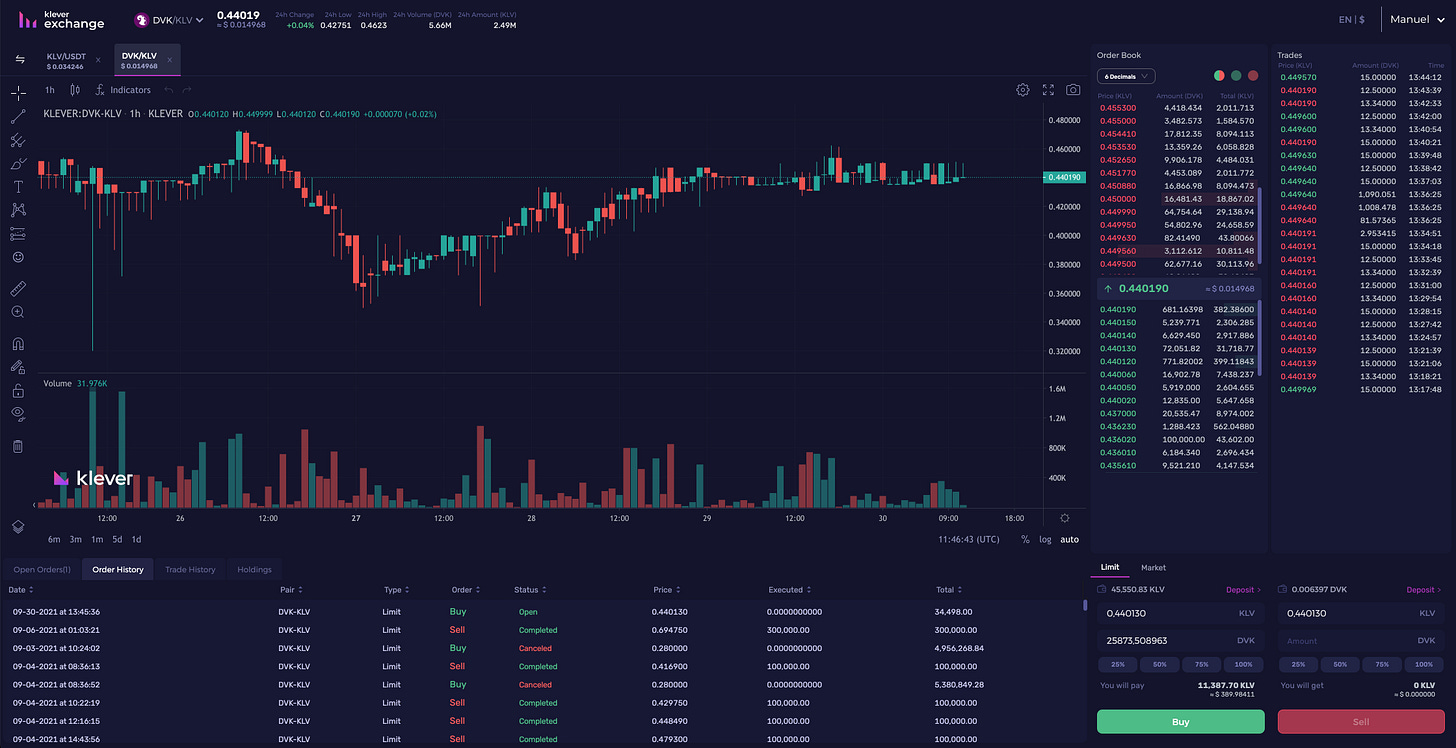Image resolution: width=1456 pixels, height=748 pixels.
Task: Show only buy orders in order book
Action: pos(1236,76)
